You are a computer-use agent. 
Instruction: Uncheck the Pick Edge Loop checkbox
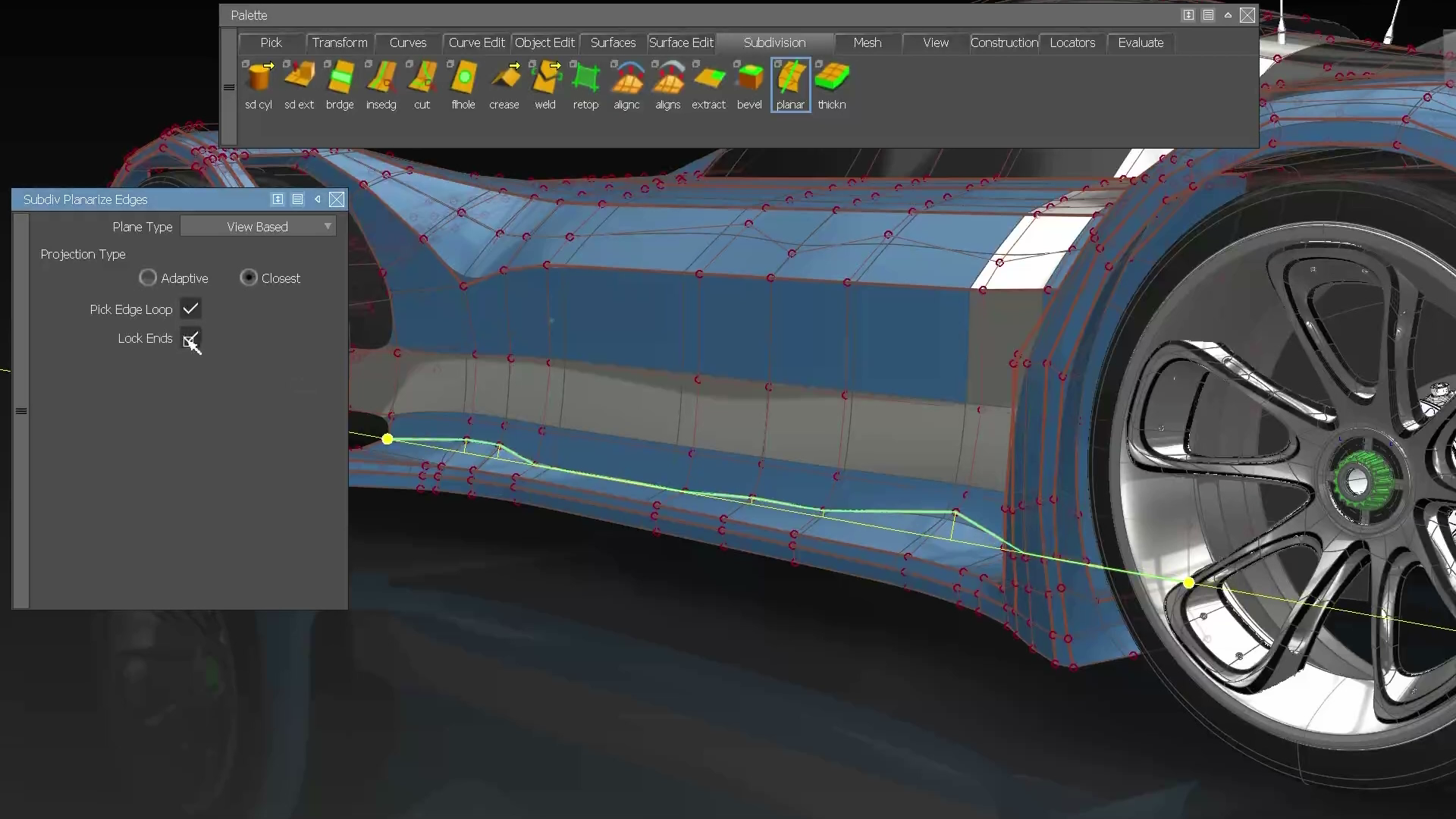190,309
